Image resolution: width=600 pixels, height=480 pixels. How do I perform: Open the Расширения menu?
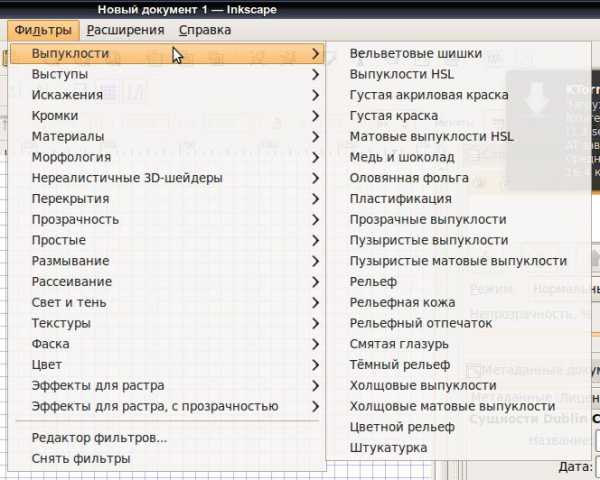pos(126,30)
